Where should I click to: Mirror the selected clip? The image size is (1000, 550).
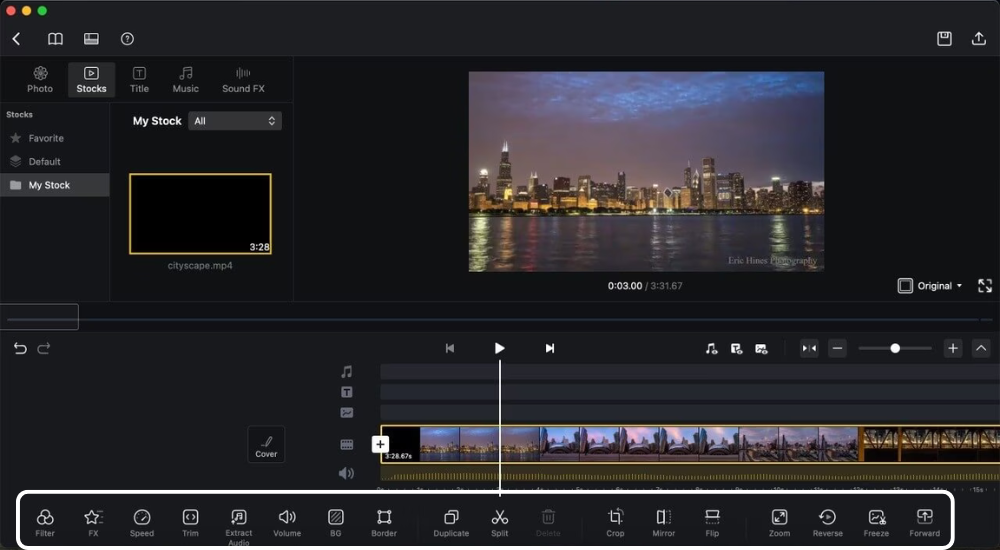click(664, 518)
